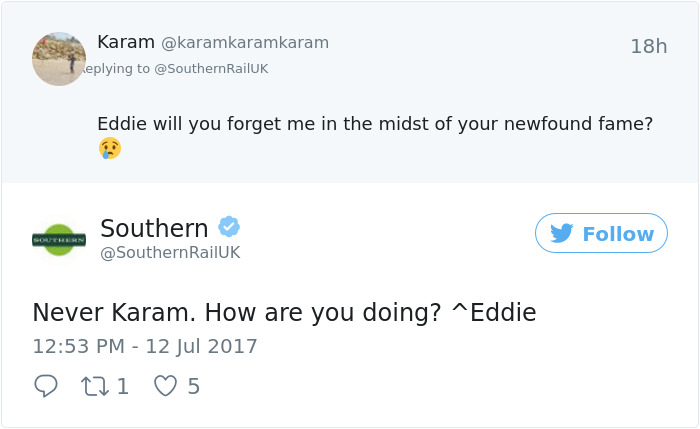This screenshot has width=700, height=429.
Task: Open the 18h timestamp link
Action: tap(648, 46)
